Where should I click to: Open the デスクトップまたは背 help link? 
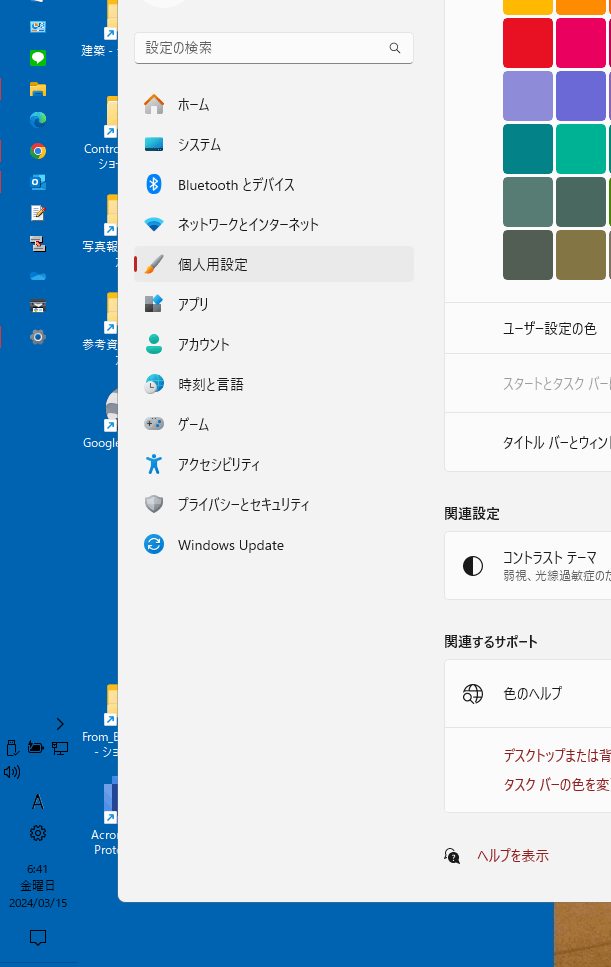[x=557, y=755]
